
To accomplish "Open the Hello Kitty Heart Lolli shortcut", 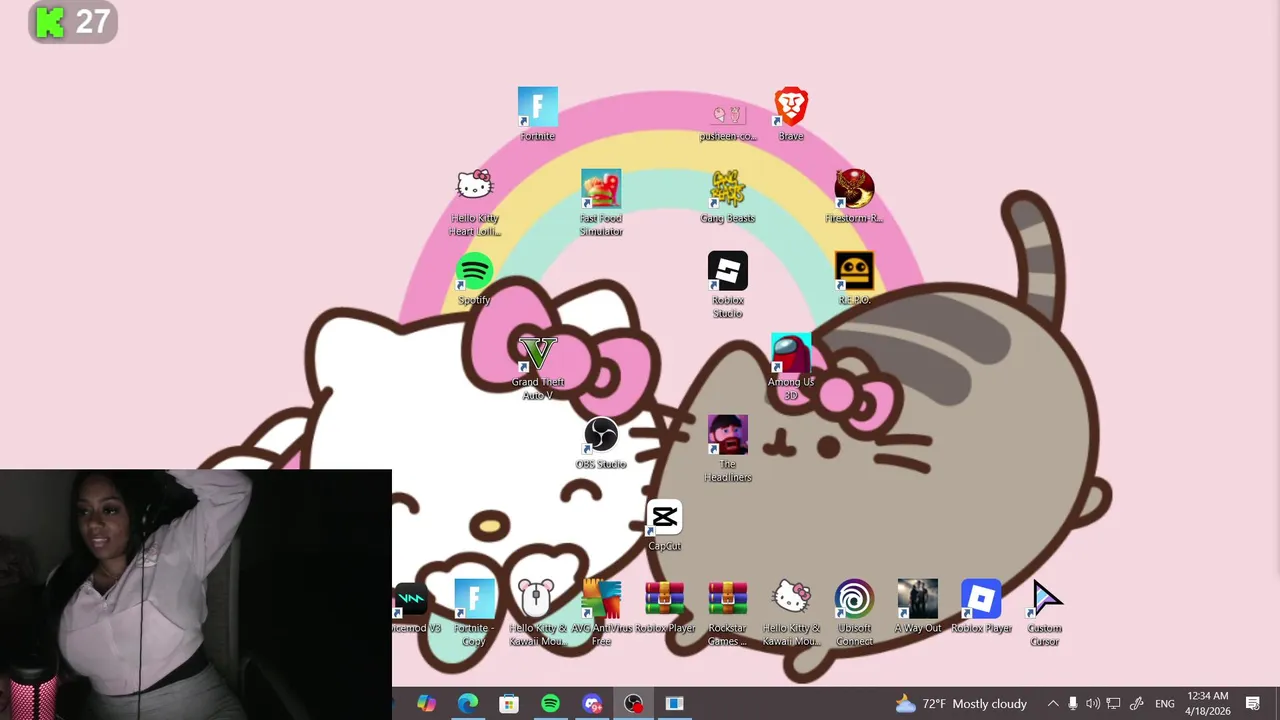I will 474,203.
